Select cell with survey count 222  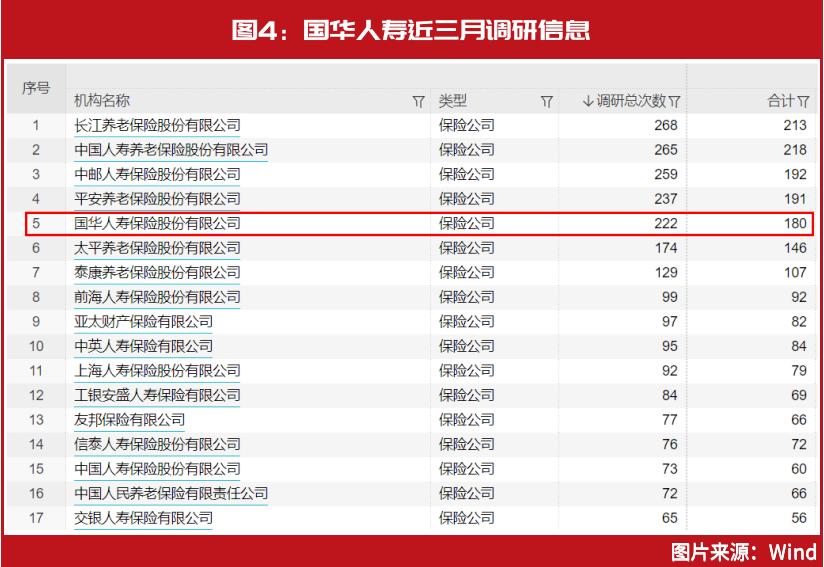[666, 223]
